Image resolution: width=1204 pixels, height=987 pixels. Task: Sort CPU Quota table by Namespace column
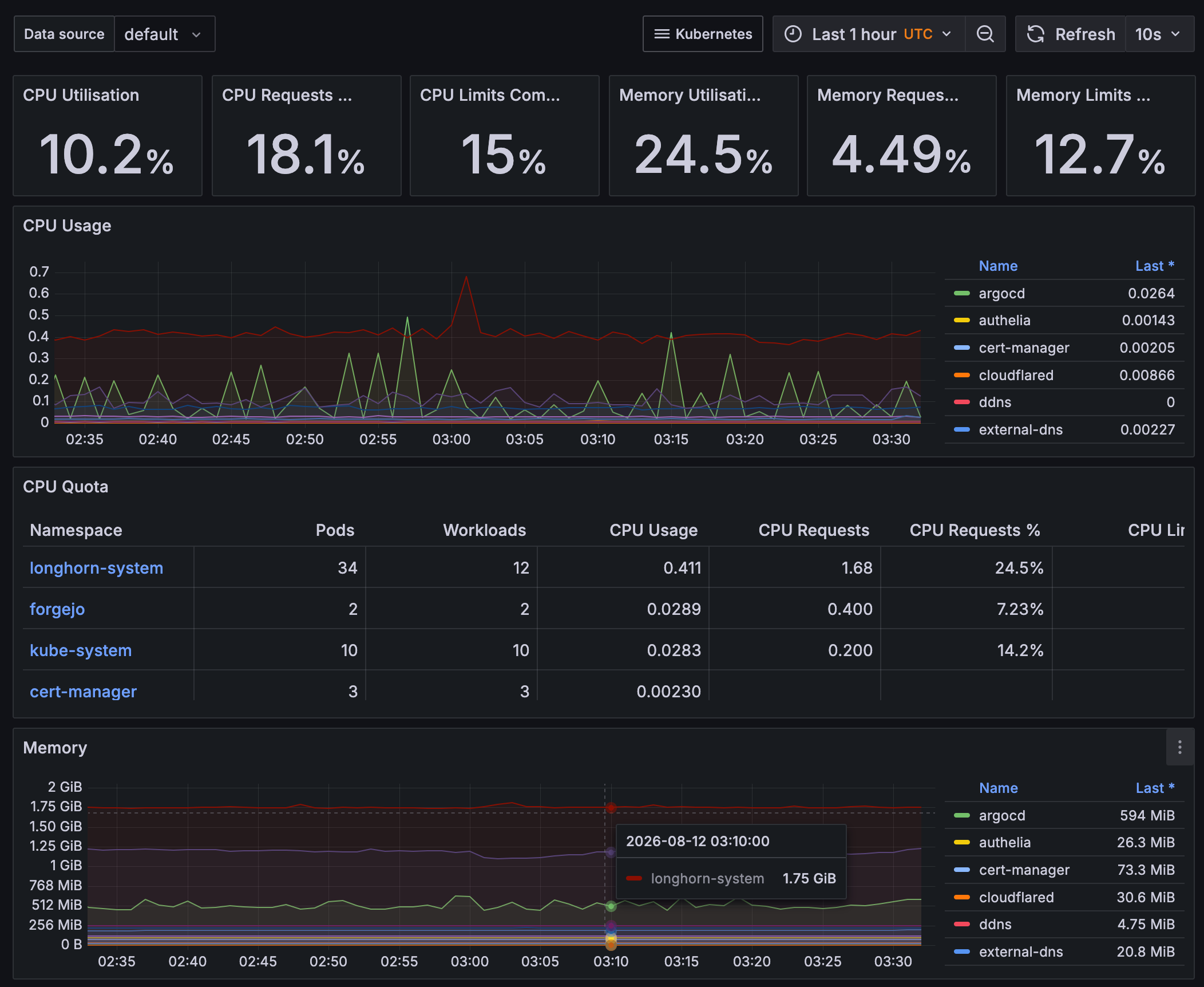tap(76, 530)
